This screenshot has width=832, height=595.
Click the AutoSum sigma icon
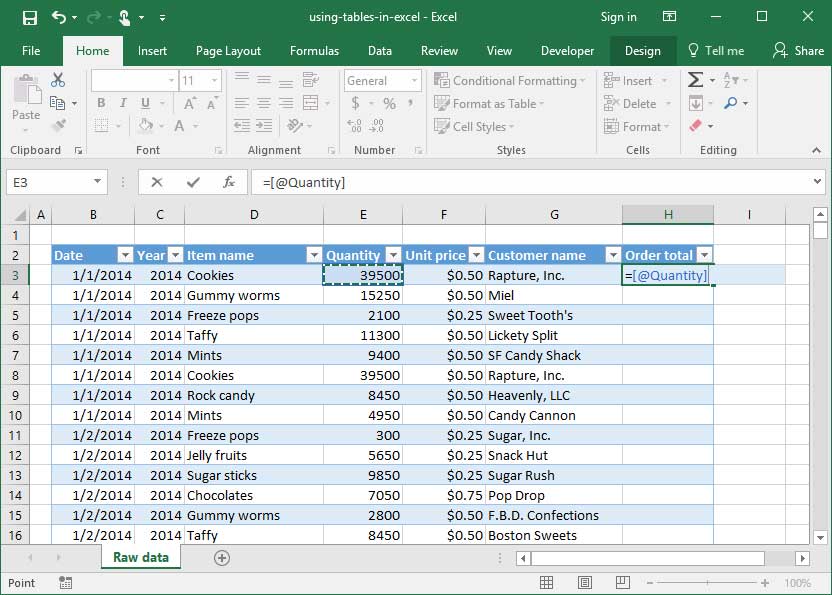coord(695,80)
